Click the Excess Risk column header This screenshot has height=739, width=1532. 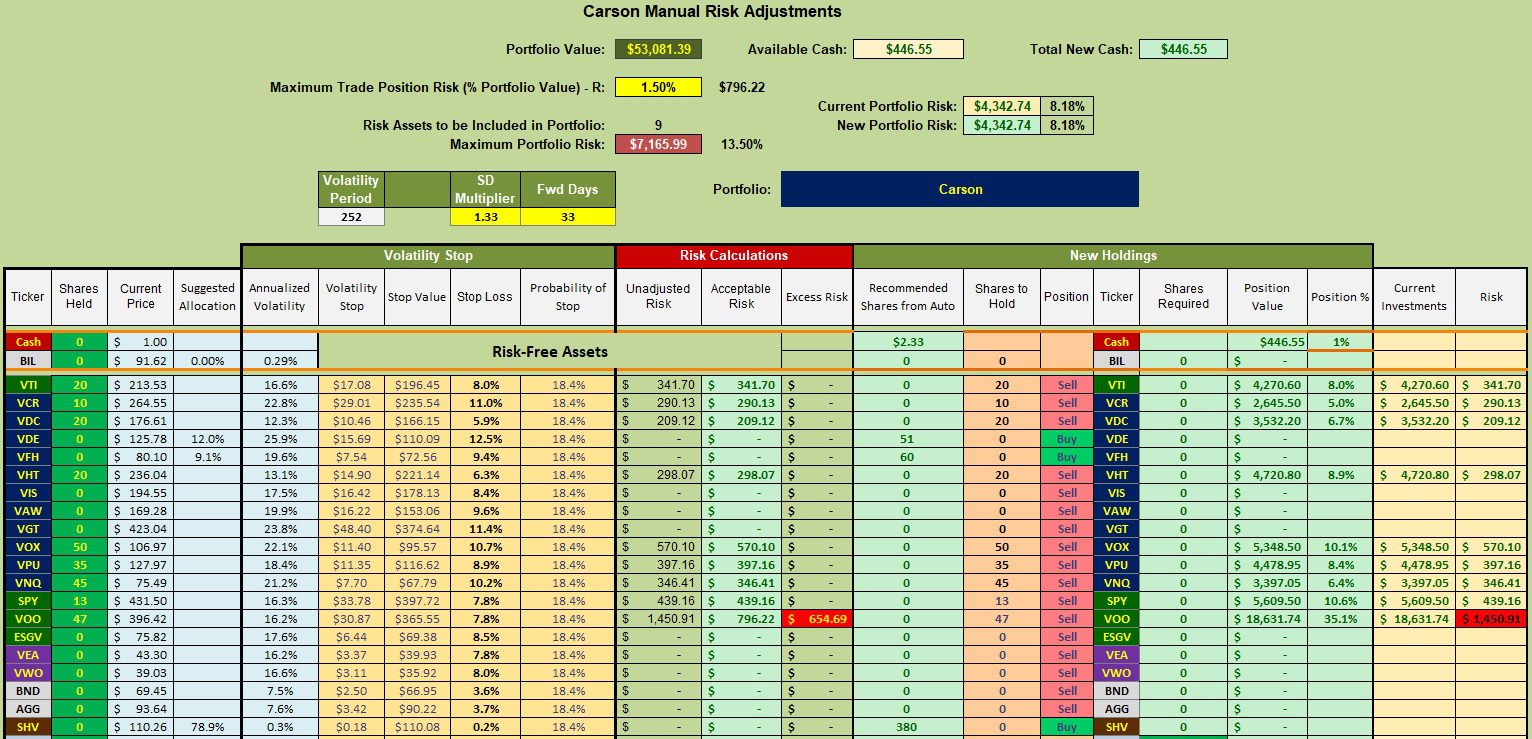point(816,297)
